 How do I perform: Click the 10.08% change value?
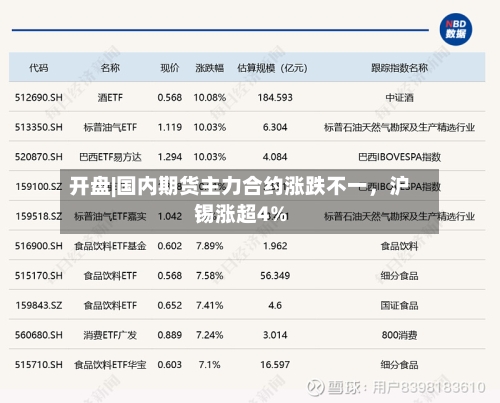coord(210,98)
